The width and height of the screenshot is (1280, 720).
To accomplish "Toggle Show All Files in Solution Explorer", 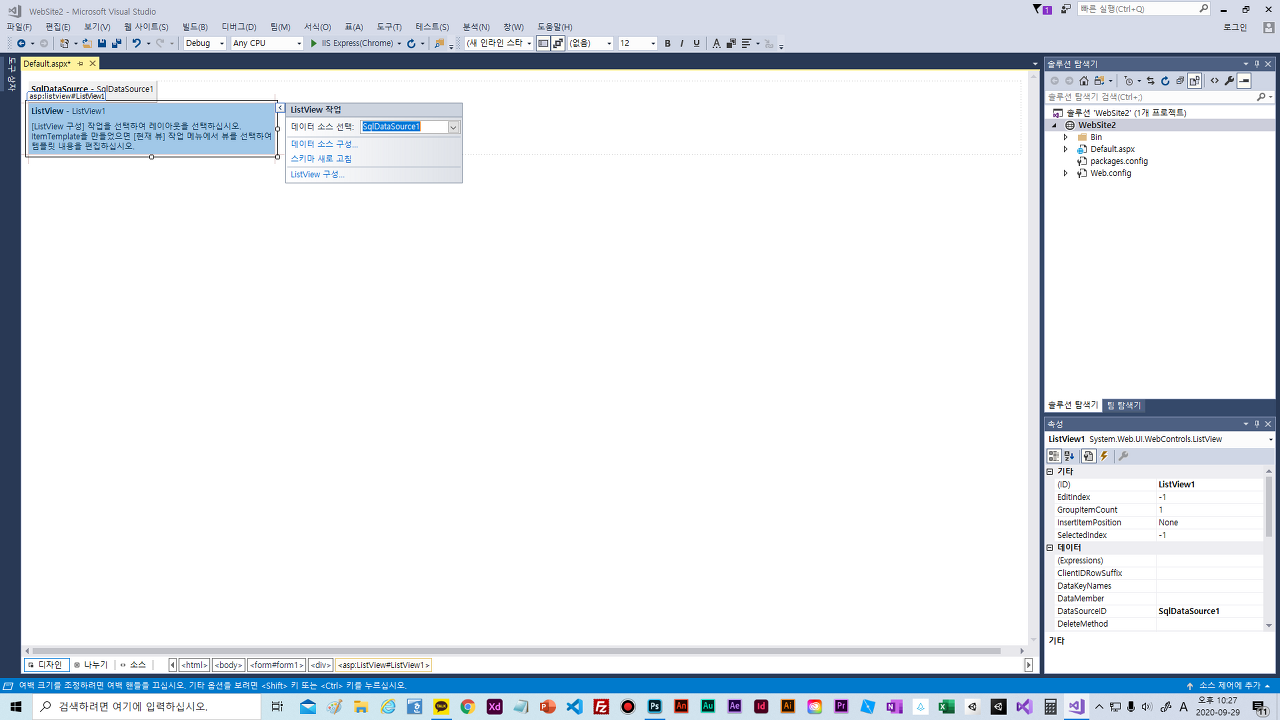I will pos(1195,81).
